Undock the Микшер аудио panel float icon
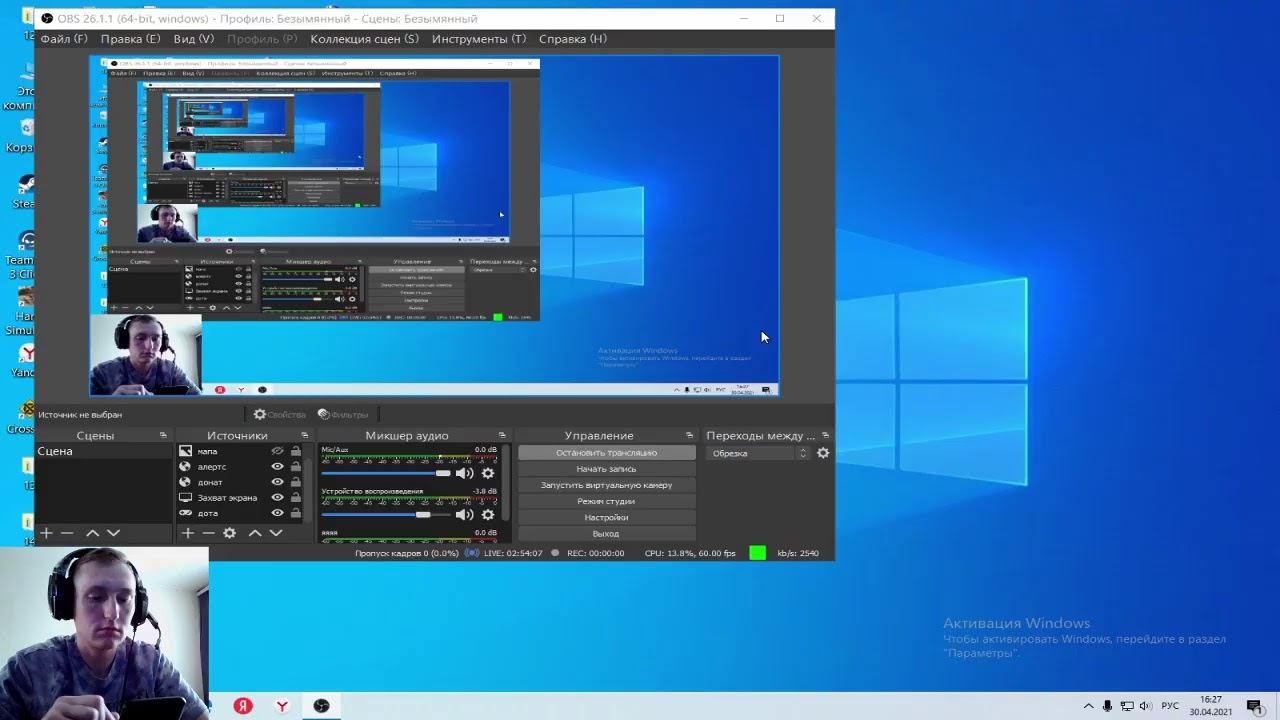 click(502, 435)
